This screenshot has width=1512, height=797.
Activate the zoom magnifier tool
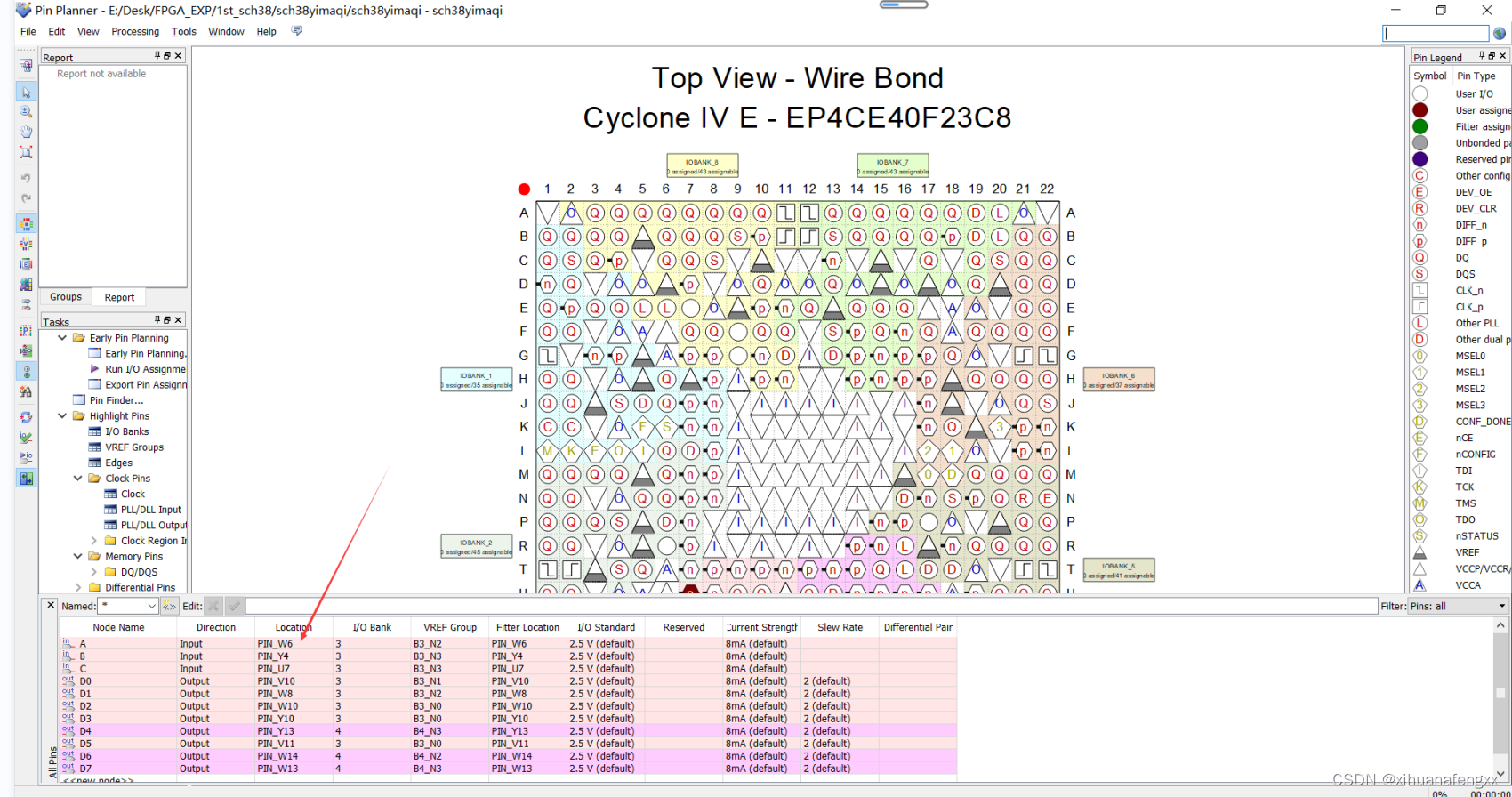coord(26,112)
